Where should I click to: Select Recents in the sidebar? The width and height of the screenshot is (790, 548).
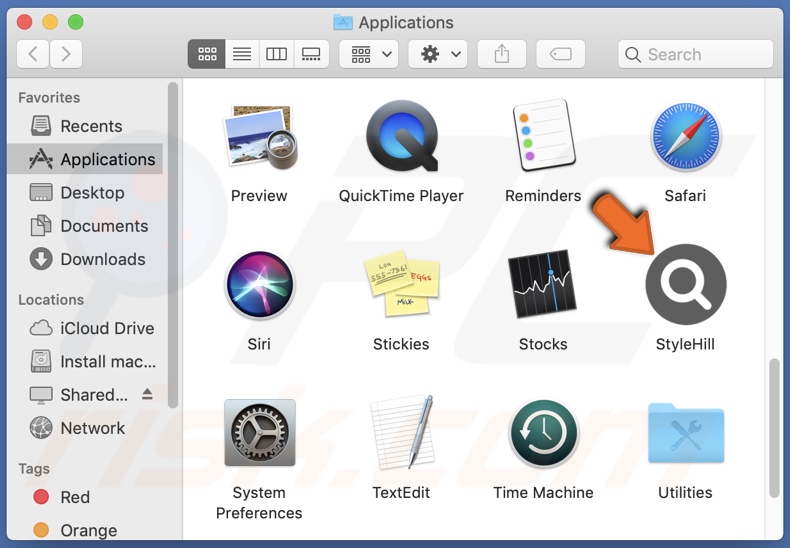pyautogui.click(x=86, y=126)
